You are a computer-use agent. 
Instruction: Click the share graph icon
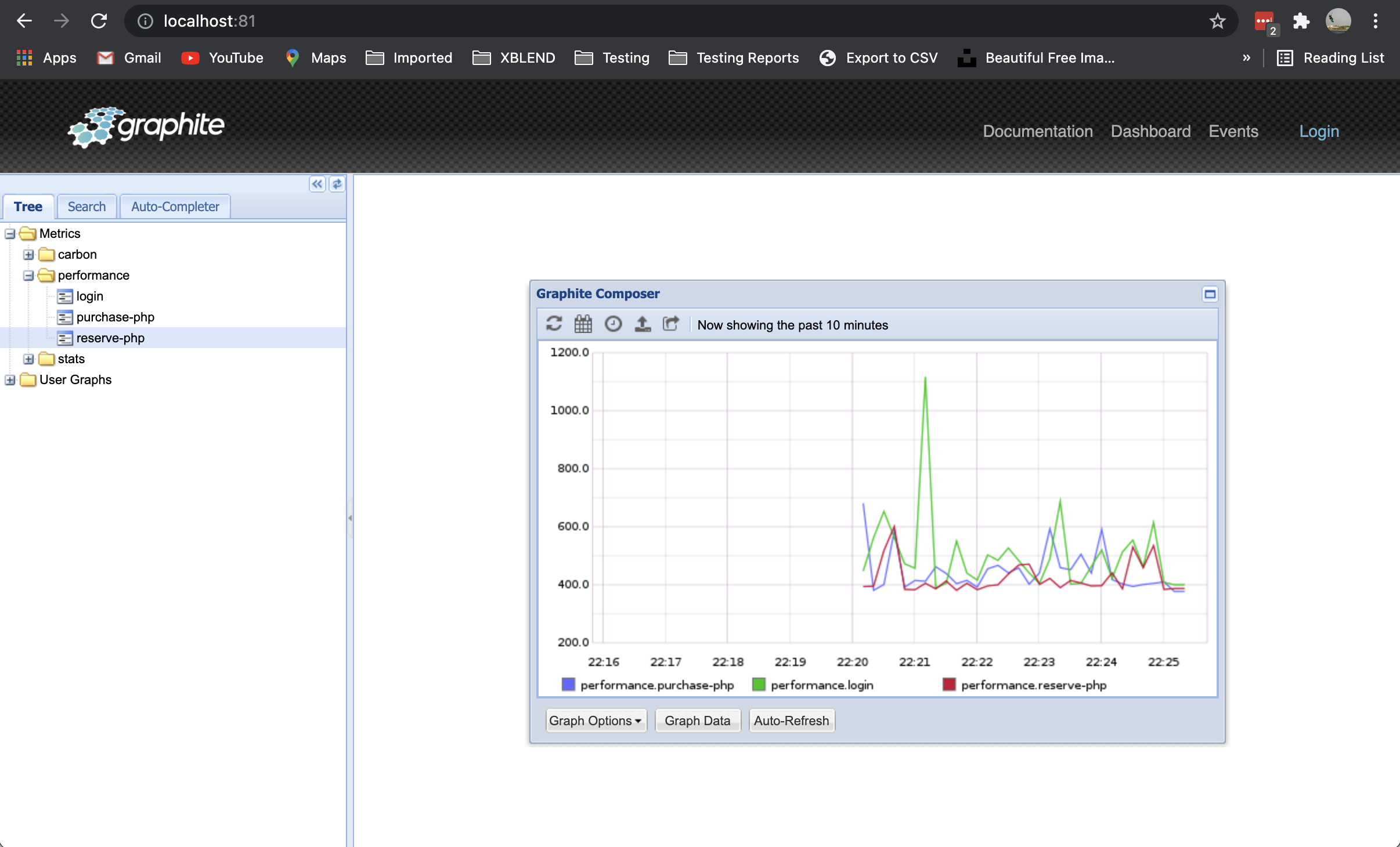[x=672, y=324]
